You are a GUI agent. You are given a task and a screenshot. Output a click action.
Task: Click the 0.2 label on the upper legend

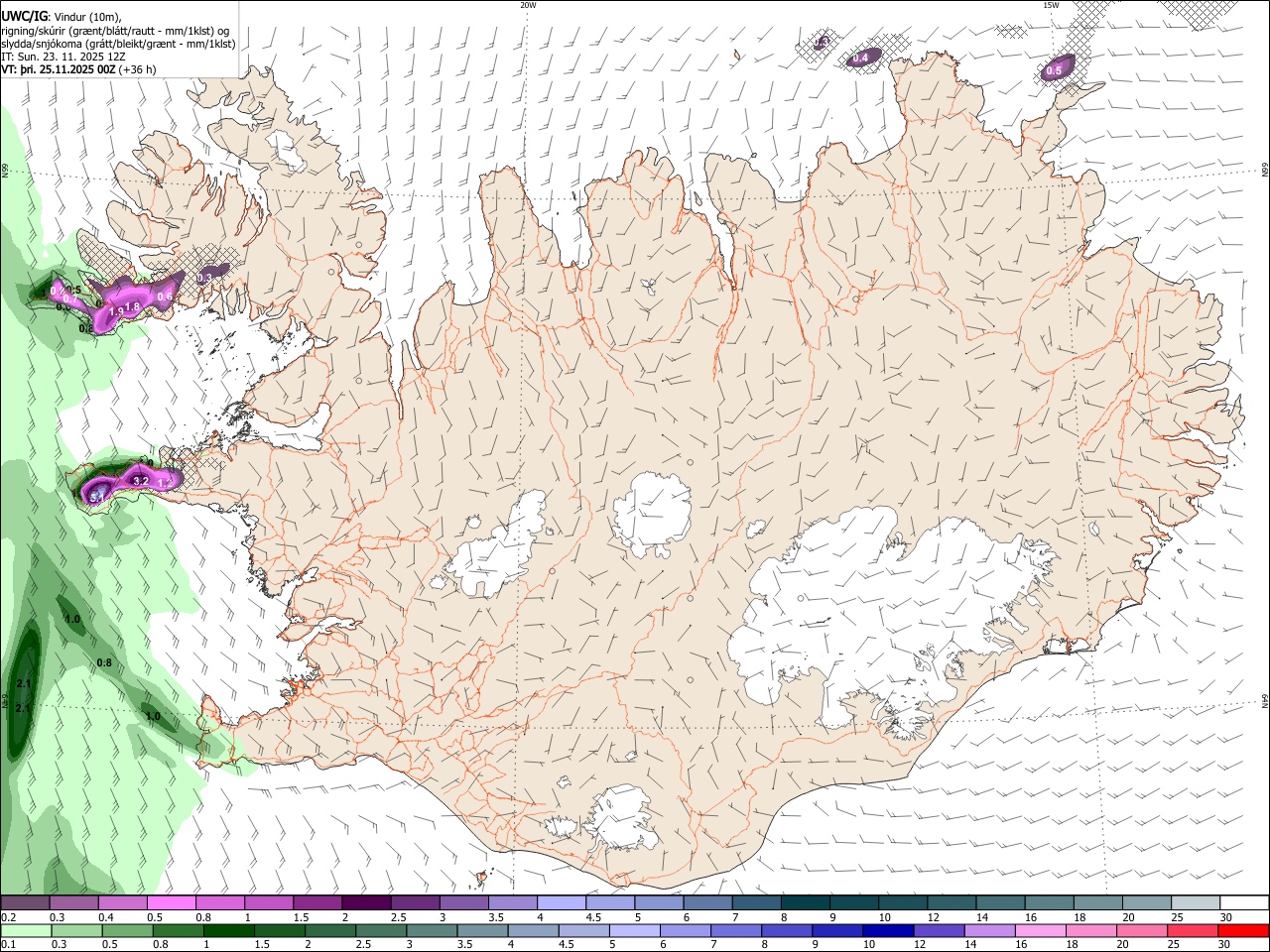point(8,917)
